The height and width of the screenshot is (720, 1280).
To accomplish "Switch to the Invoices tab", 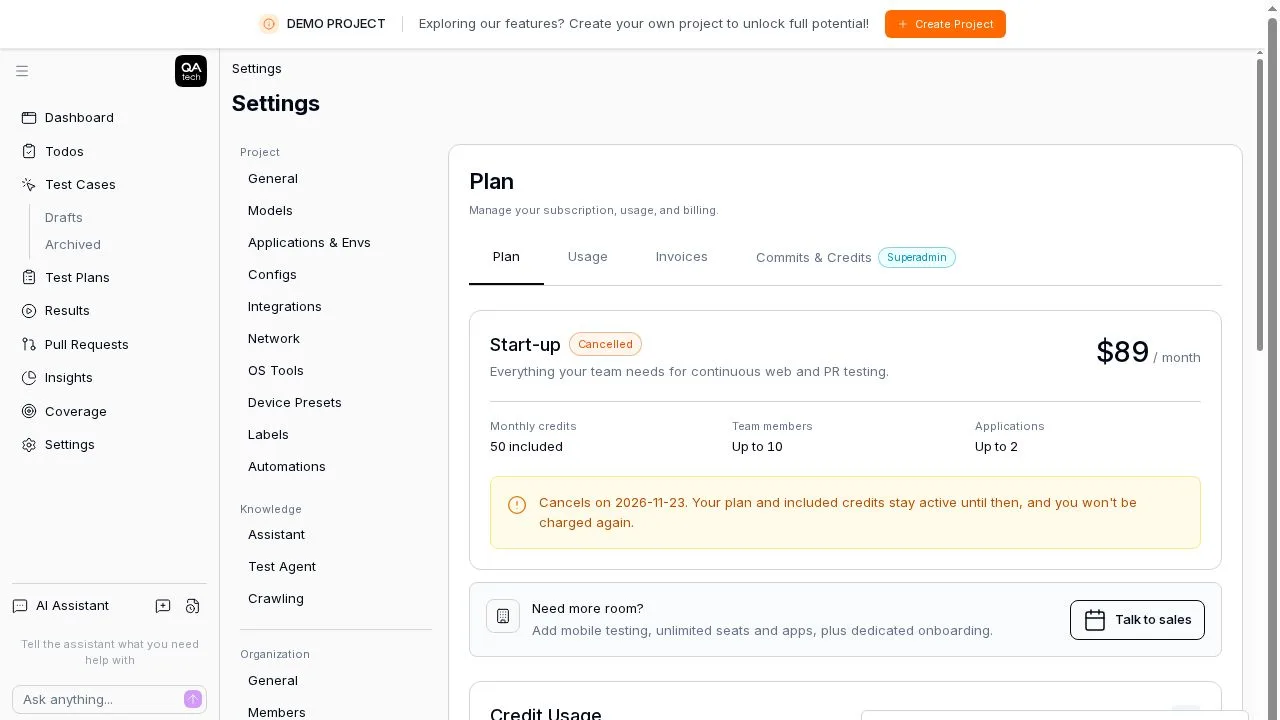I will coord(682,257).
